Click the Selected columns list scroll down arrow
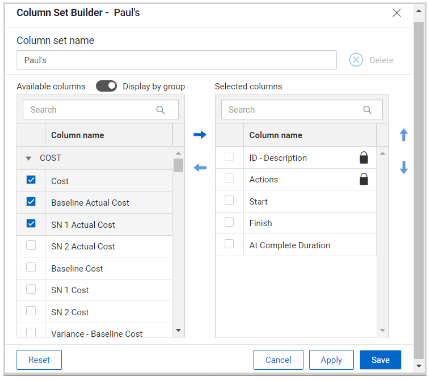 pos(382,330)
